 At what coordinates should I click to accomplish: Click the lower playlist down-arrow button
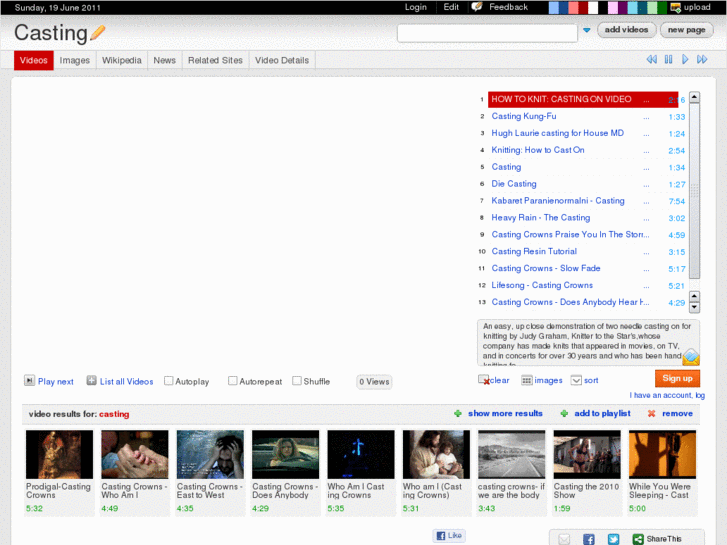694,308
